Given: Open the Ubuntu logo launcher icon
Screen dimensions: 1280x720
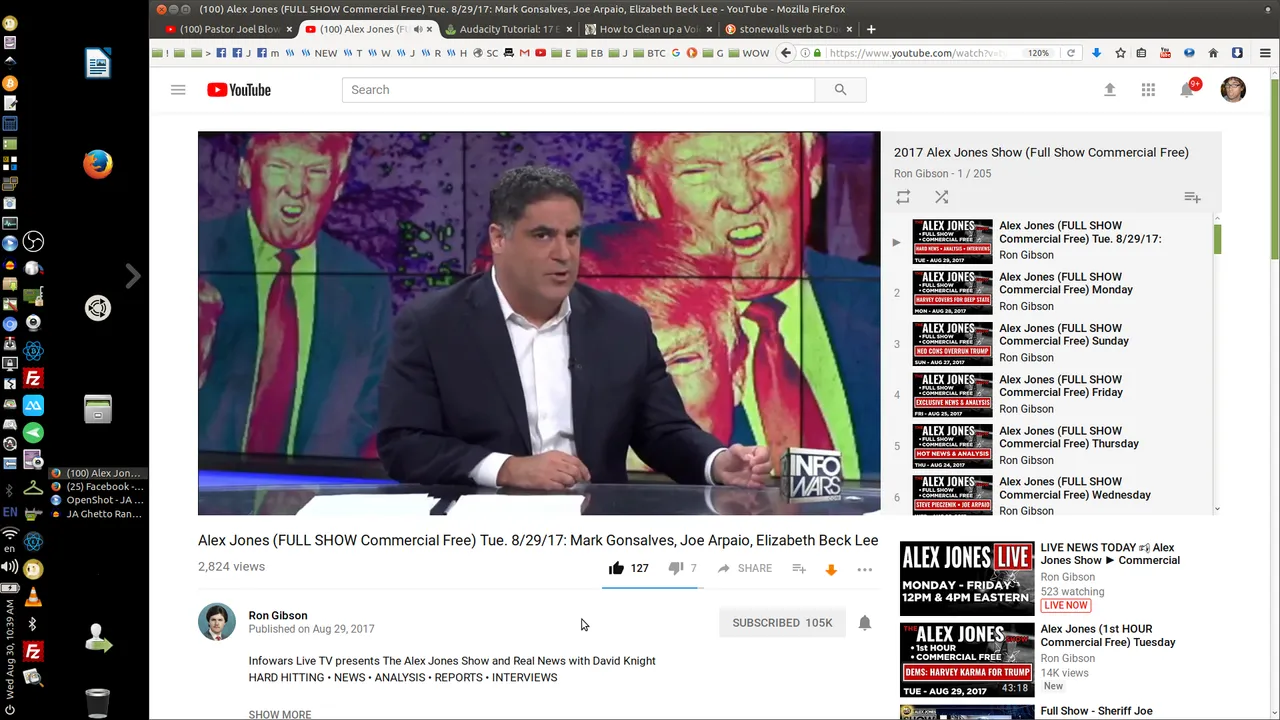Looking at the screenshot, I should pos(98,309).
